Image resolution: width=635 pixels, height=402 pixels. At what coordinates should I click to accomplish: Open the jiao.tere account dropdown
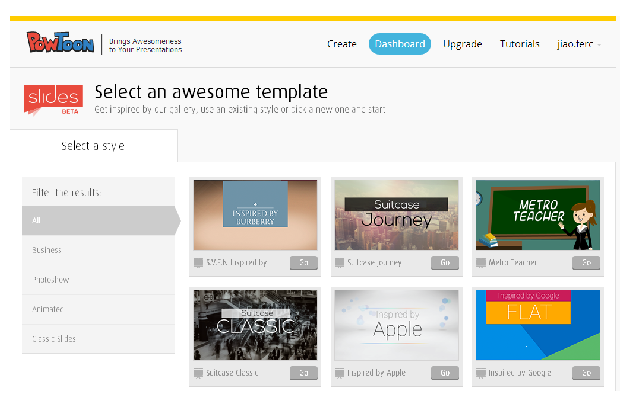[578, 44]
